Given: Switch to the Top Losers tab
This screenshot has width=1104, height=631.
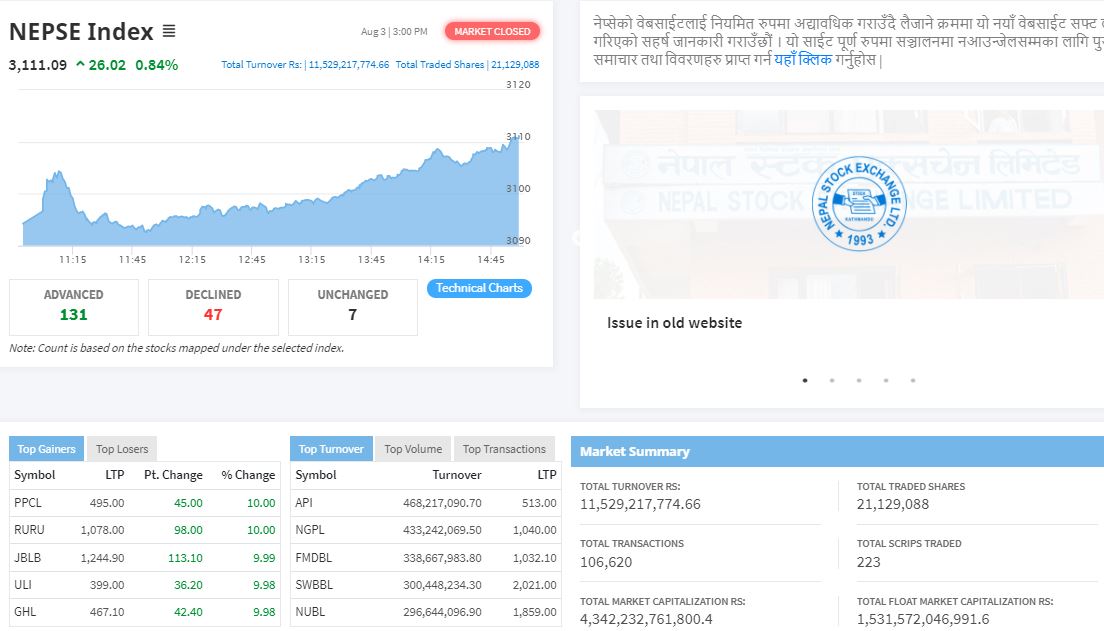Looking at the screenshot, I should click(122, 449).
